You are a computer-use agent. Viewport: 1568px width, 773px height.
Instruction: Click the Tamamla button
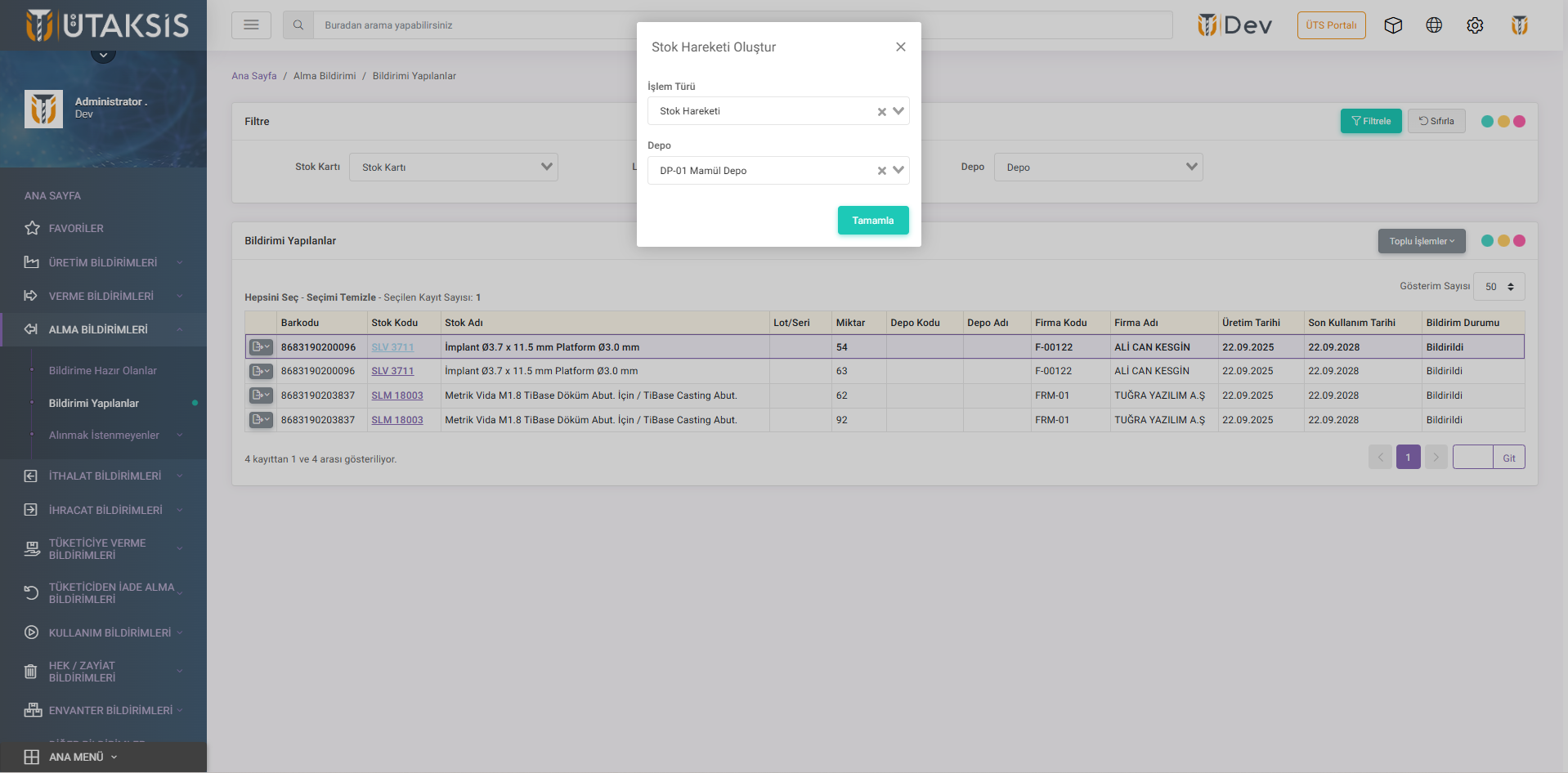(x=872, y=221)
